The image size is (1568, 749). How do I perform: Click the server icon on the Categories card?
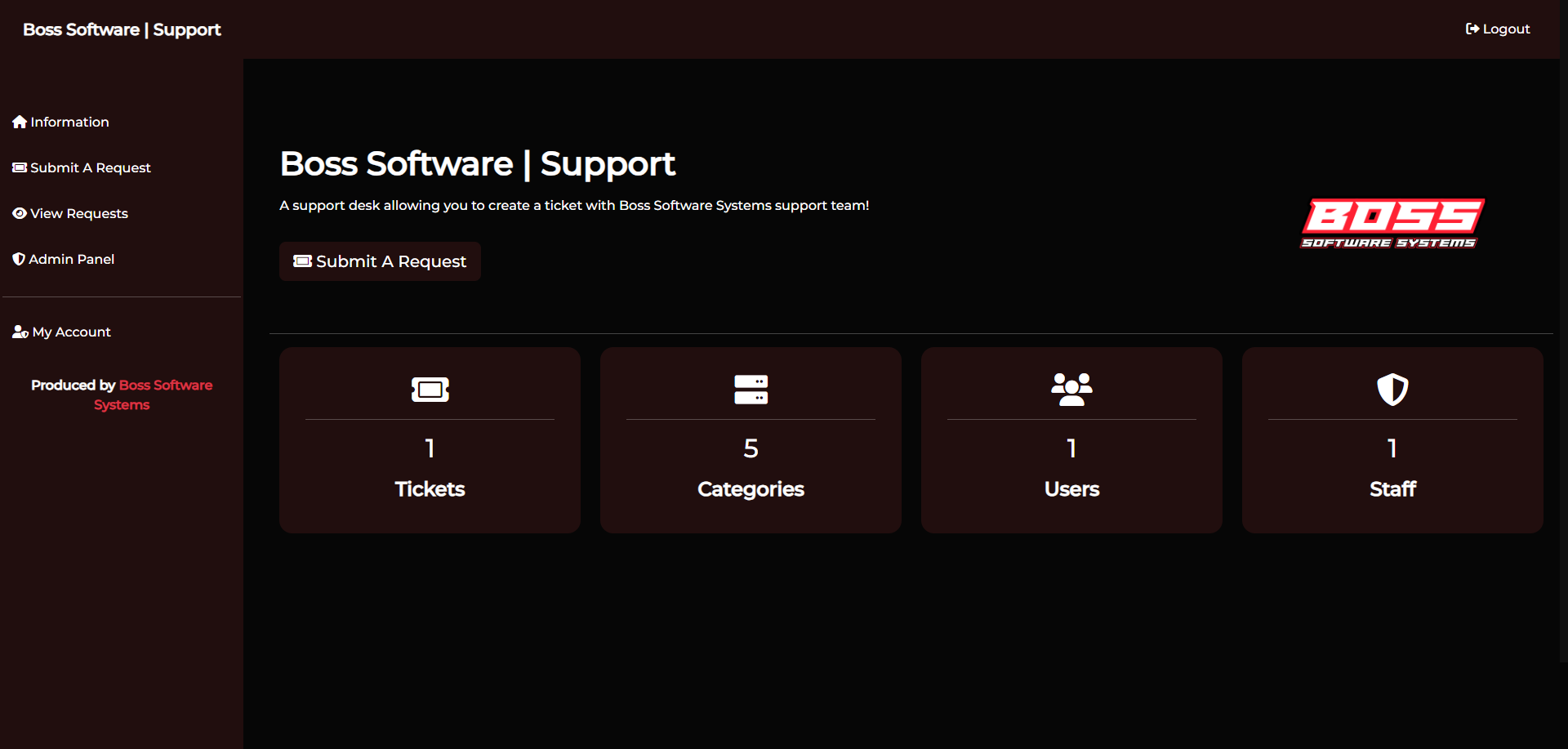[x=751, y=390]
